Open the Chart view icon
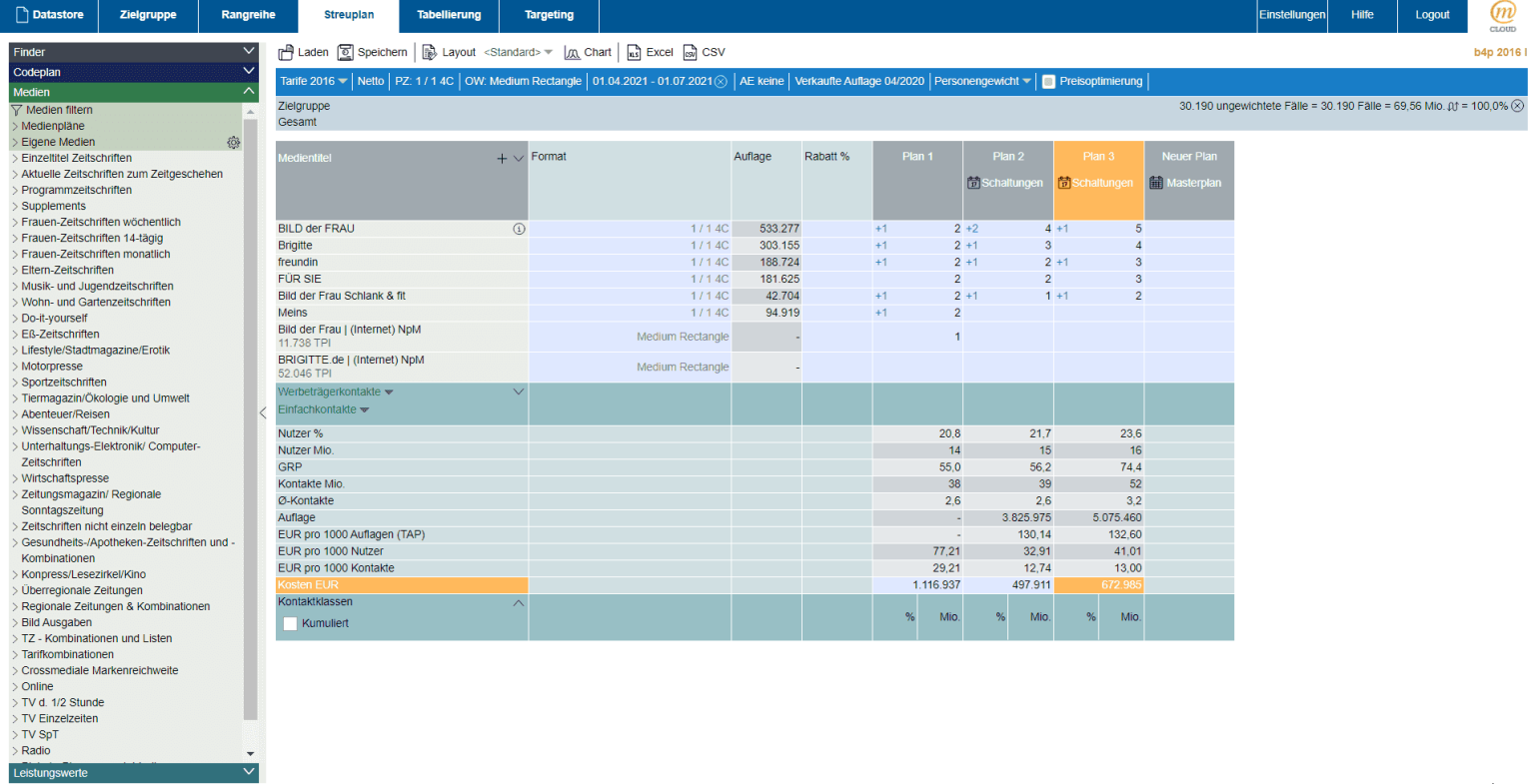Viewport: 1535px width, 784px height. pos(572,52)
